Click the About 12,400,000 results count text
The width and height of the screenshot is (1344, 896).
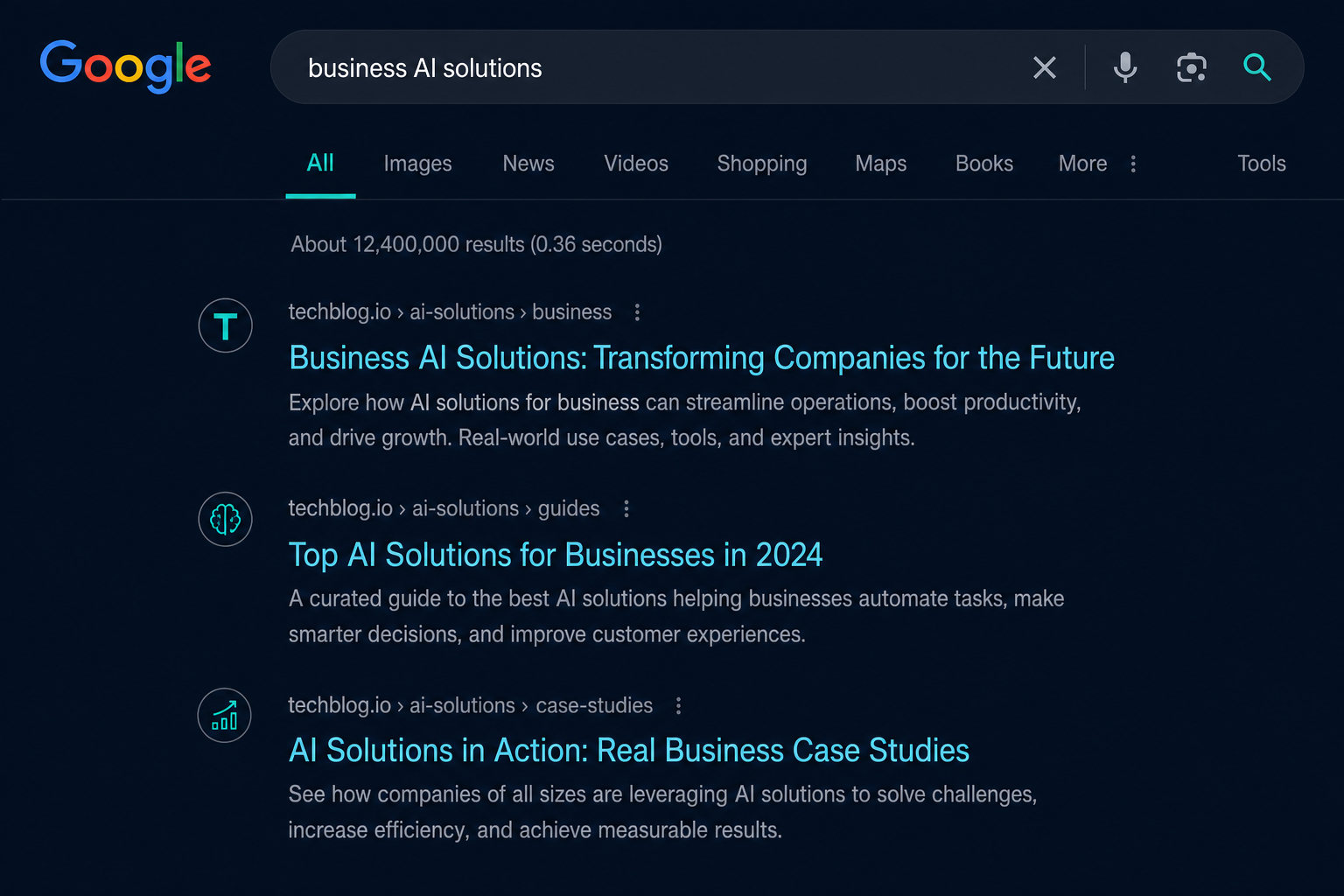(477, 244)
